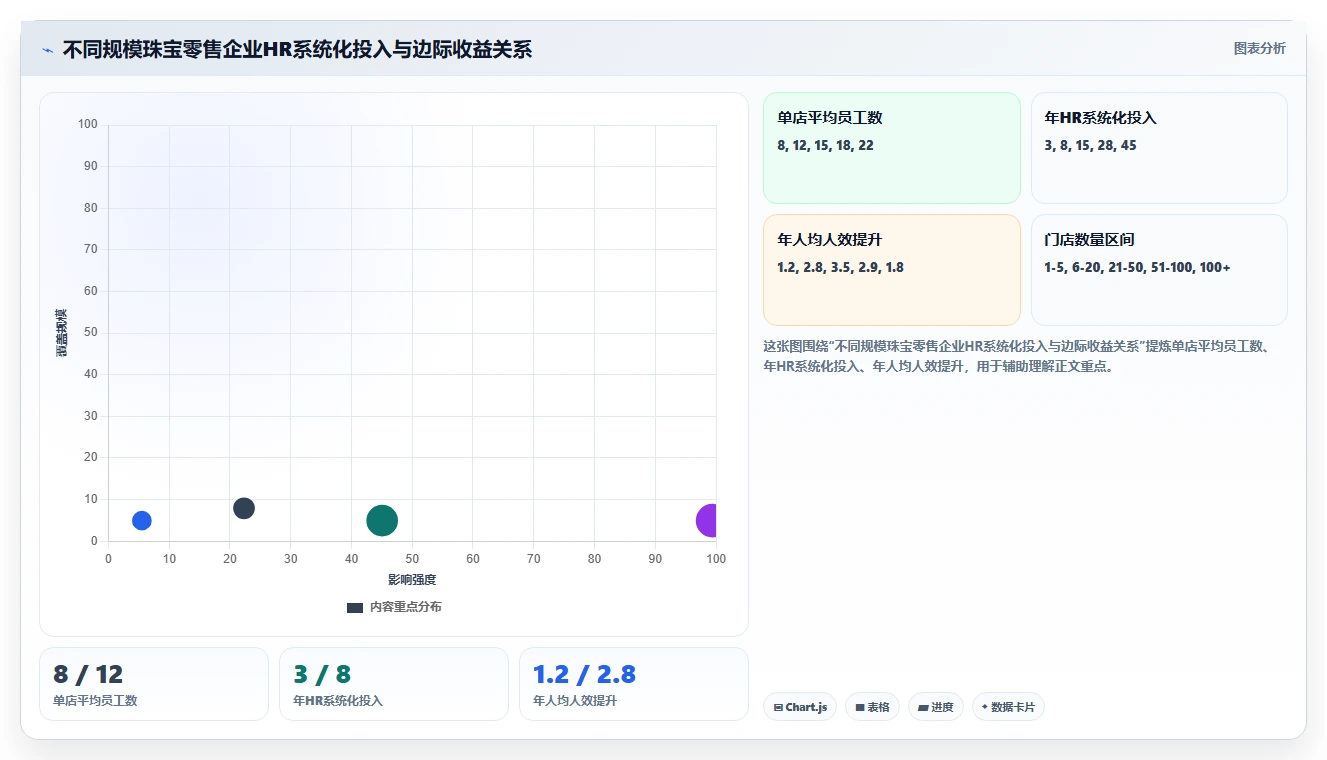Screen dimensions: 1327x760
Task: Click the icon inside the 表格 tag
Action: tap(860, 707)
